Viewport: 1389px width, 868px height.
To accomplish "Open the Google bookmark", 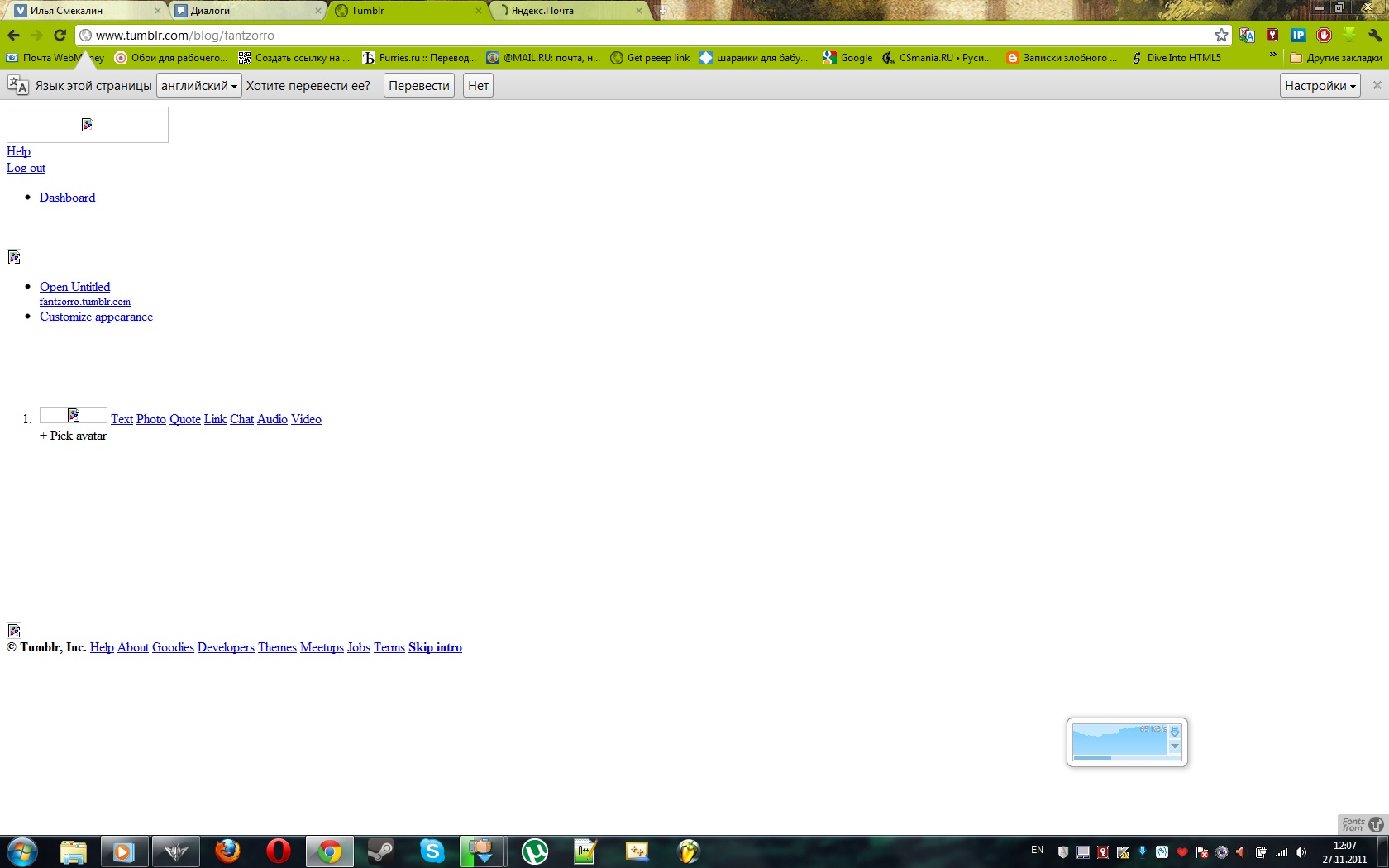I will click(847, 58).
